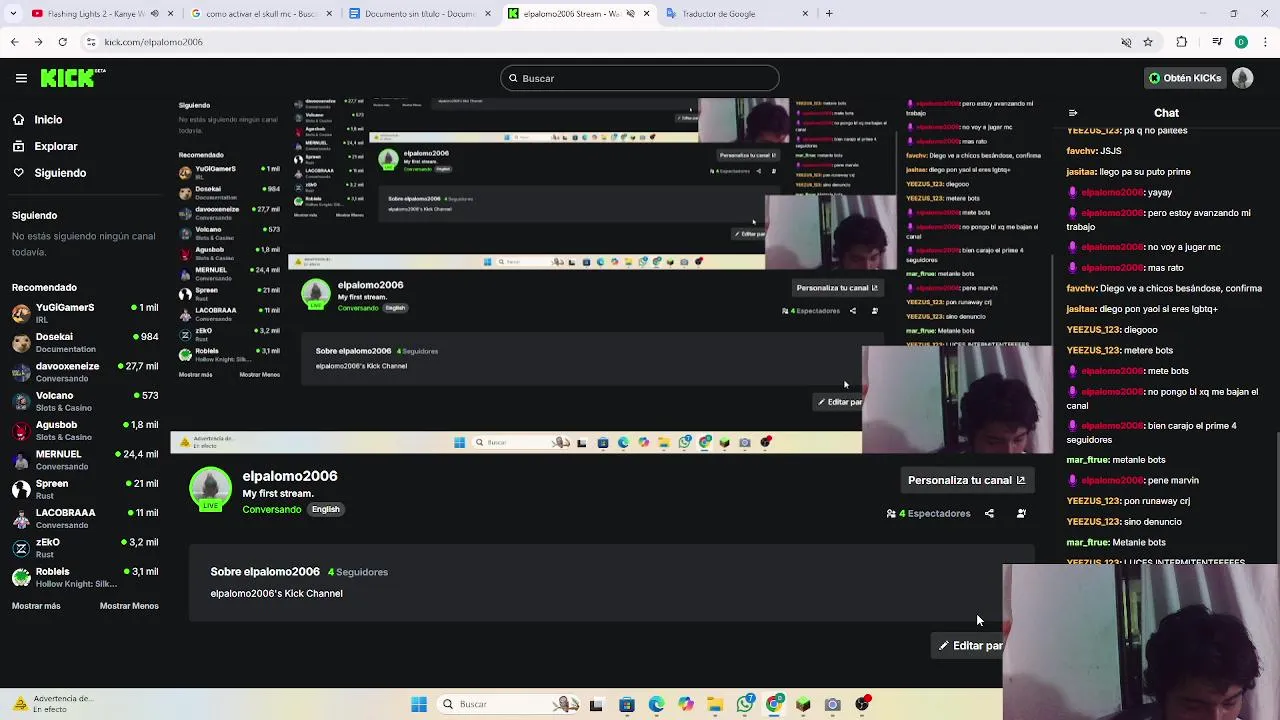
Task: Open Task View on taskbar
Action: (x=596, y=705)
